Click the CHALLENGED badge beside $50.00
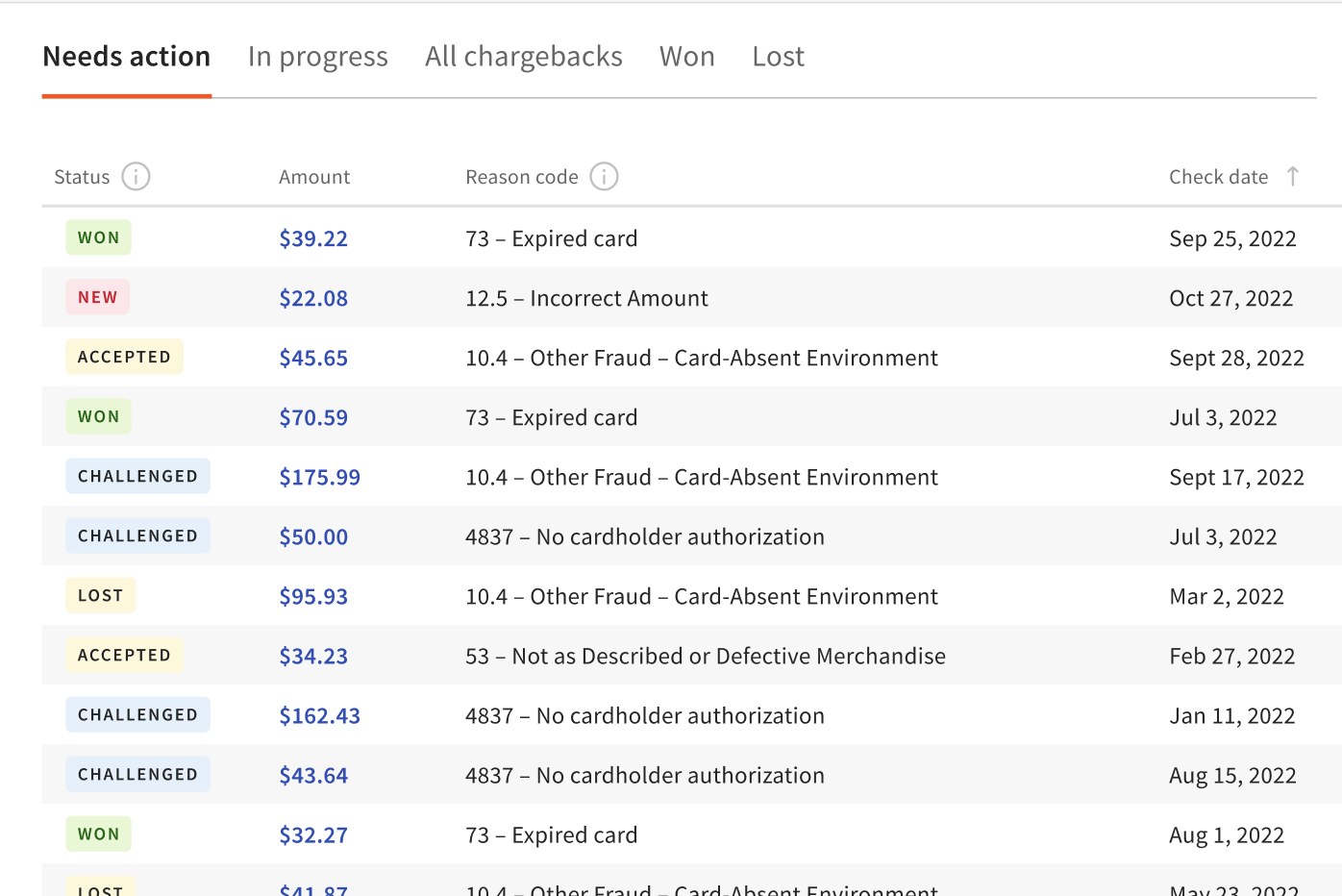Viewport: 1342px width, 896px height. click(x=137, y=535)
